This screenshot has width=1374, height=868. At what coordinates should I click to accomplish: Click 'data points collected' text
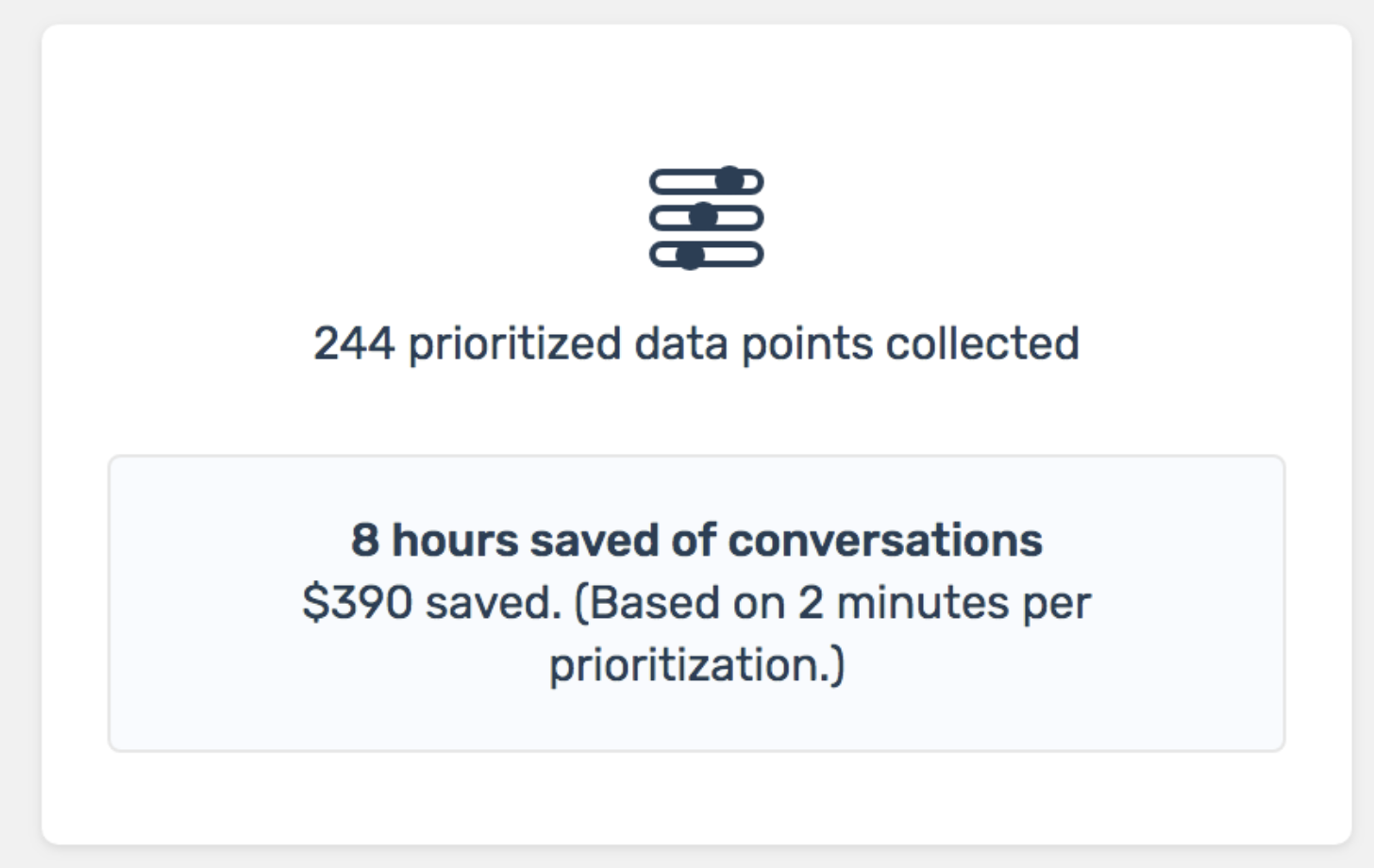coord(857,345)
